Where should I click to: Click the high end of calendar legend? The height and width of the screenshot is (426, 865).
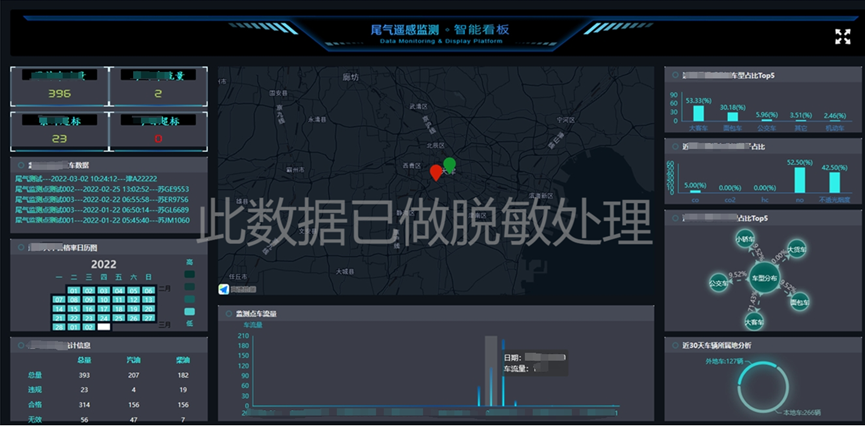pyautogui.click(x=190, y=263)
